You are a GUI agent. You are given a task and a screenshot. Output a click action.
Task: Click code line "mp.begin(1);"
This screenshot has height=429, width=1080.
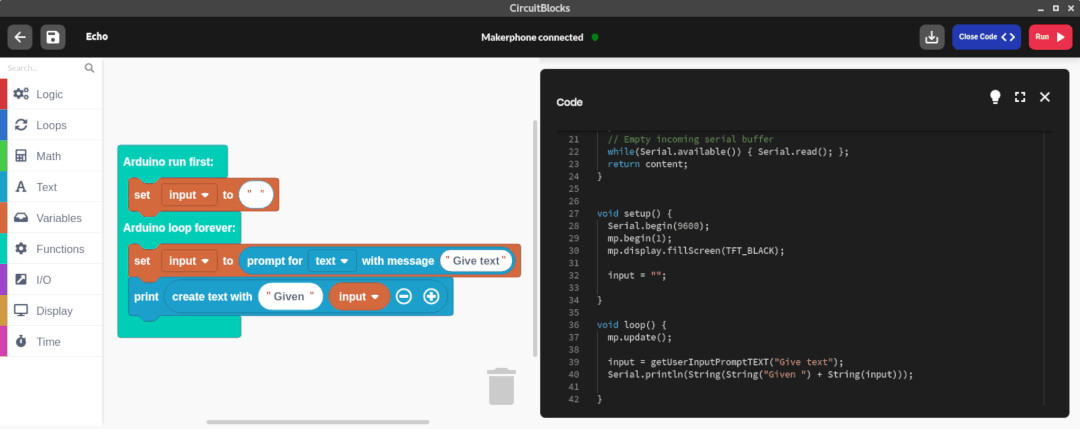coord(639,238)
